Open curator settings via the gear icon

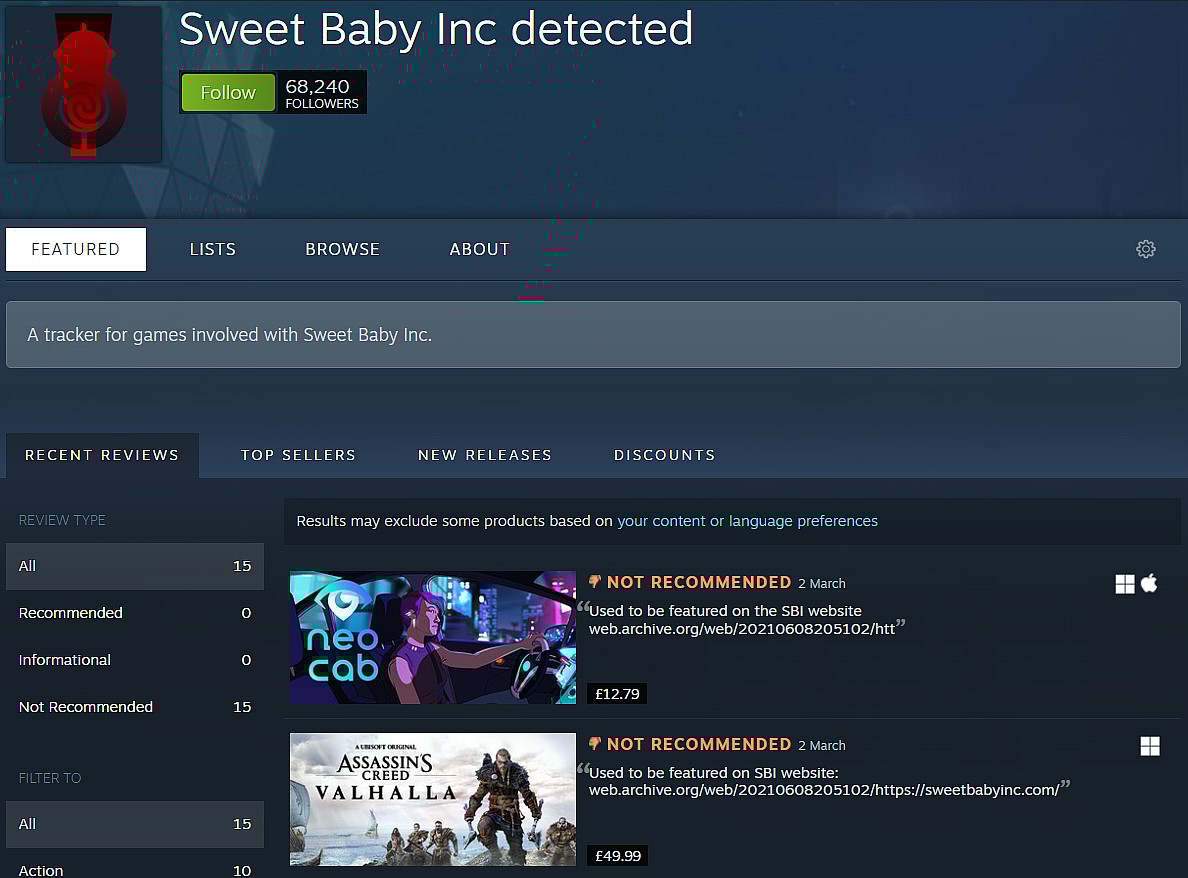click(x=1145, y=249)
